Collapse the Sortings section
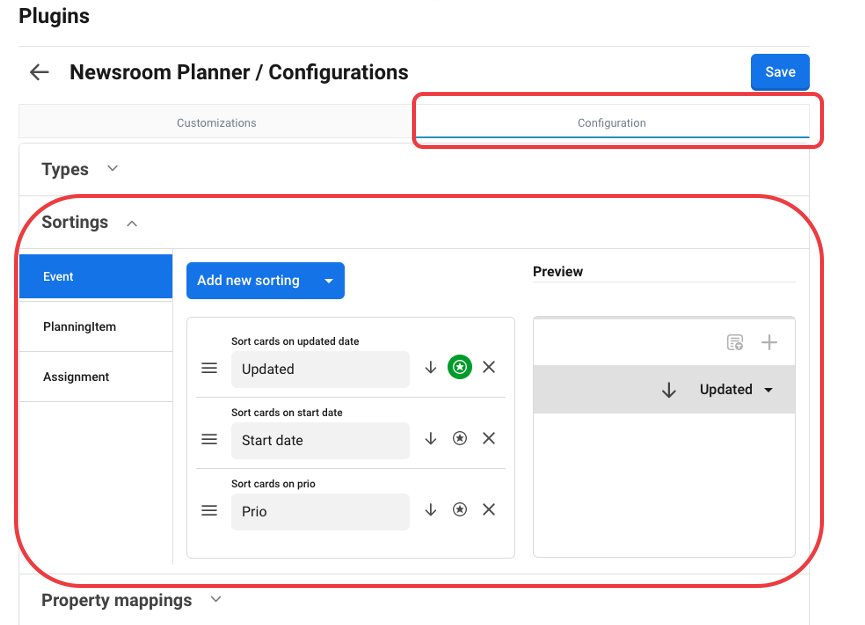Viewport: 865px width, 625px height. [x=132, y=223]
